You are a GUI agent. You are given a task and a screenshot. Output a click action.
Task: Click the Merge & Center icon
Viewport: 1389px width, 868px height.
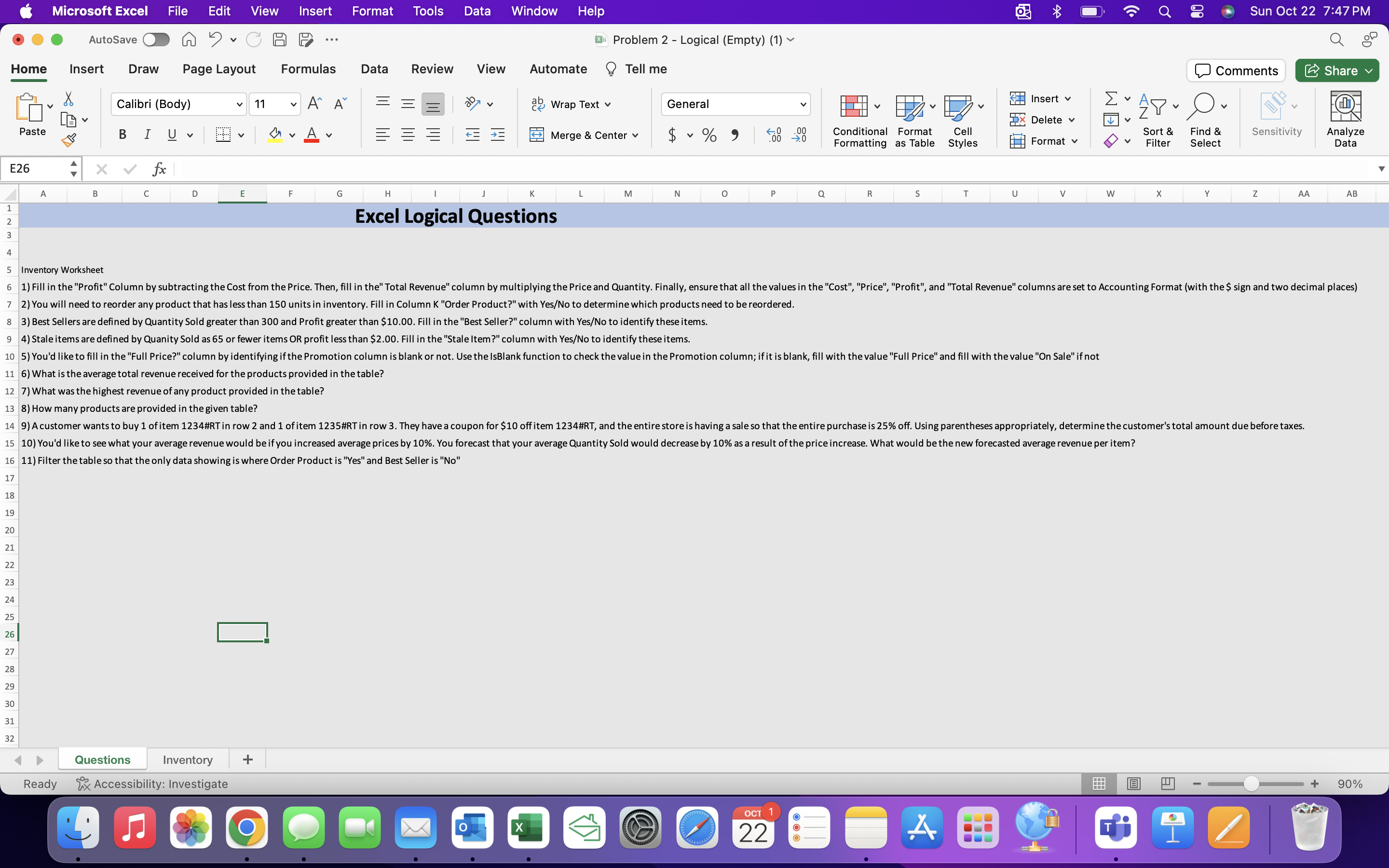pyautogui.click(x=537, y=135)
